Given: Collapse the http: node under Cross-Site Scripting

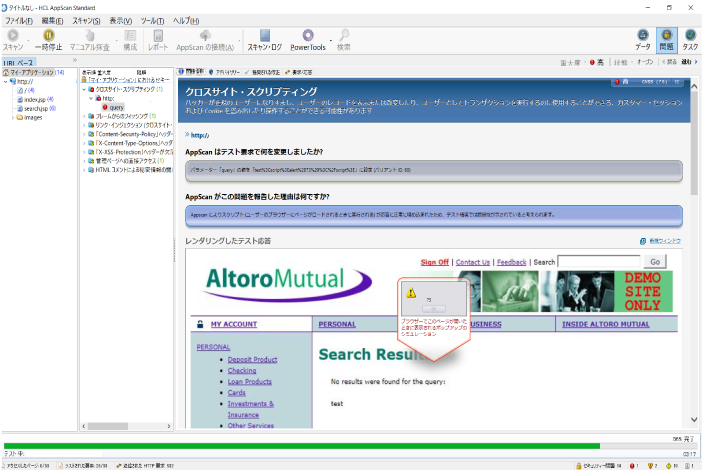Looking at the screenshot, I should point(91,98).
